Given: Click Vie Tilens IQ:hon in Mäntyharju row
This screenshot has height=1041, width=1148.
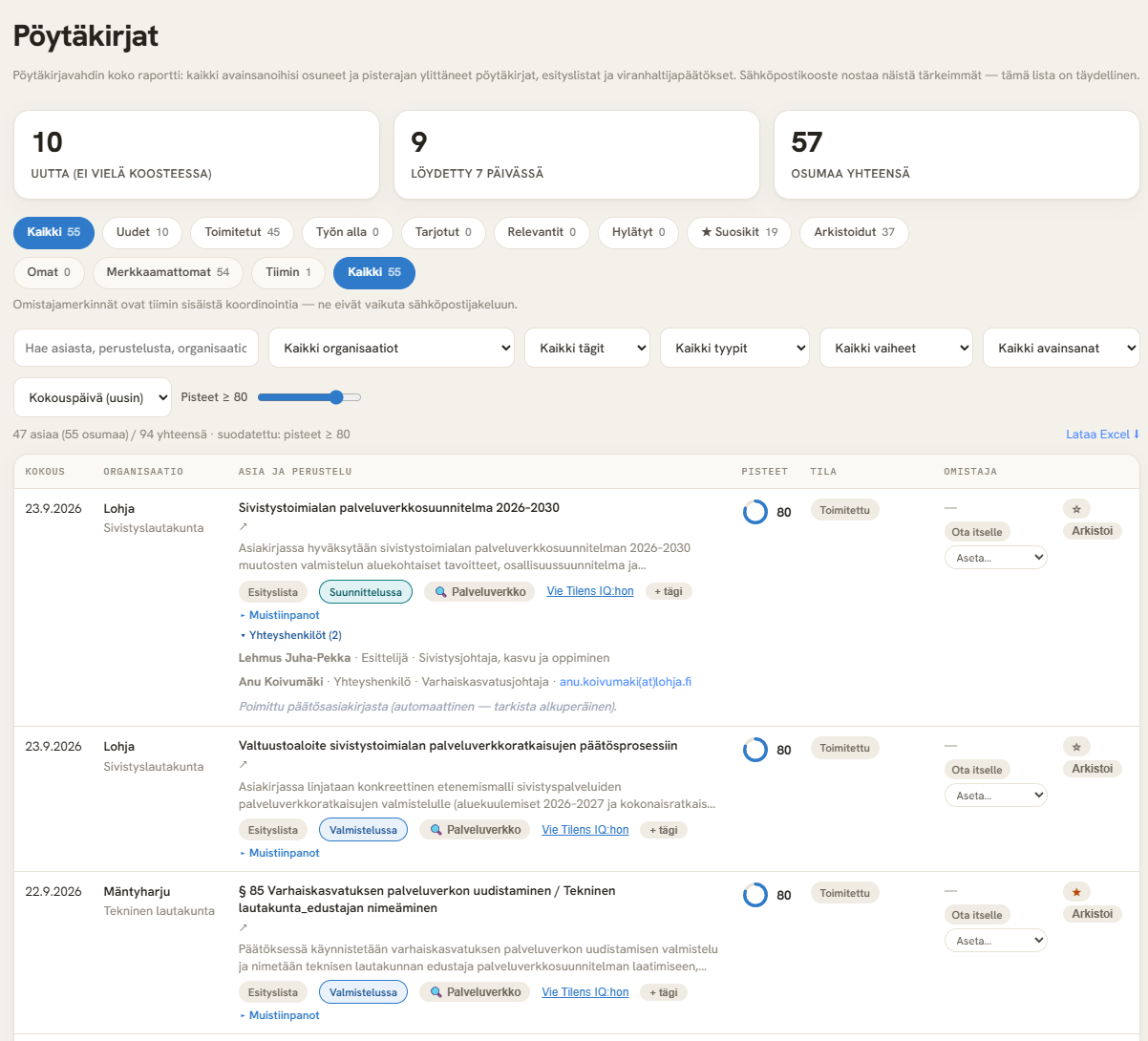Looking at the screenshot, I should coord(585,992).
